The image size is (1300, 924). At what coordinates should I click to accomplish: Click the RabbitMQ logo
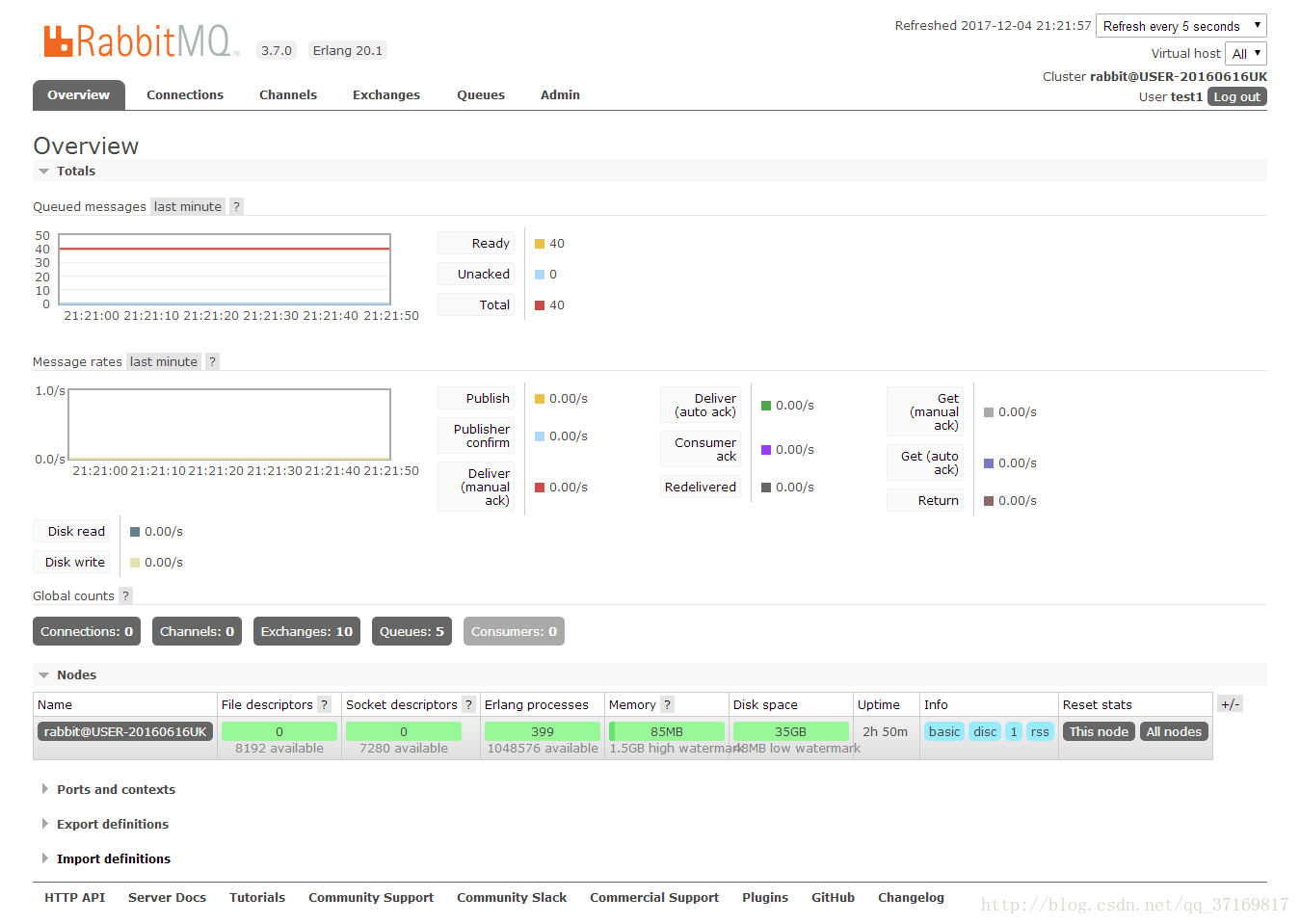[142, 41]
